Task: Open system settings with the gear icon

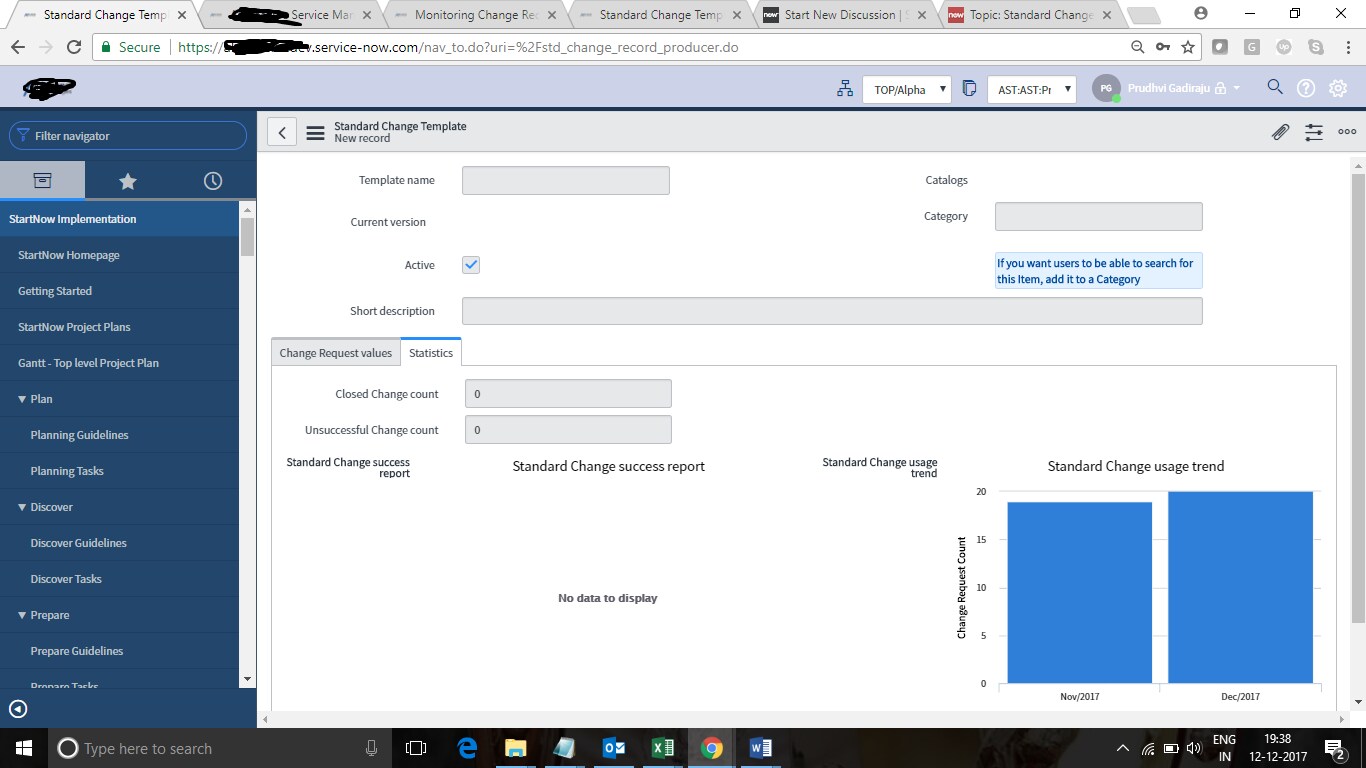Action: coord(1338,88)
